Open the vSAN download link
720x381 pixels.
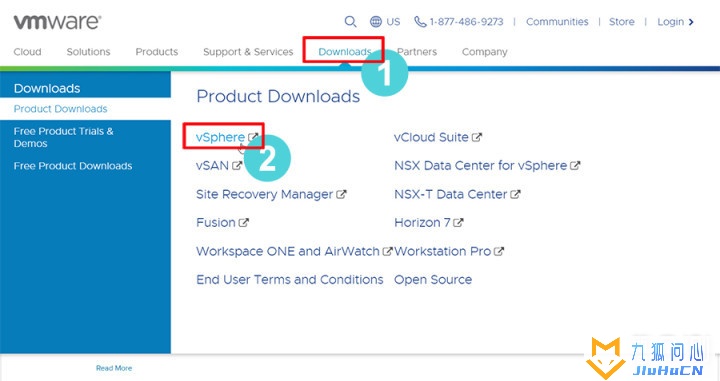(x=212, y=166)
